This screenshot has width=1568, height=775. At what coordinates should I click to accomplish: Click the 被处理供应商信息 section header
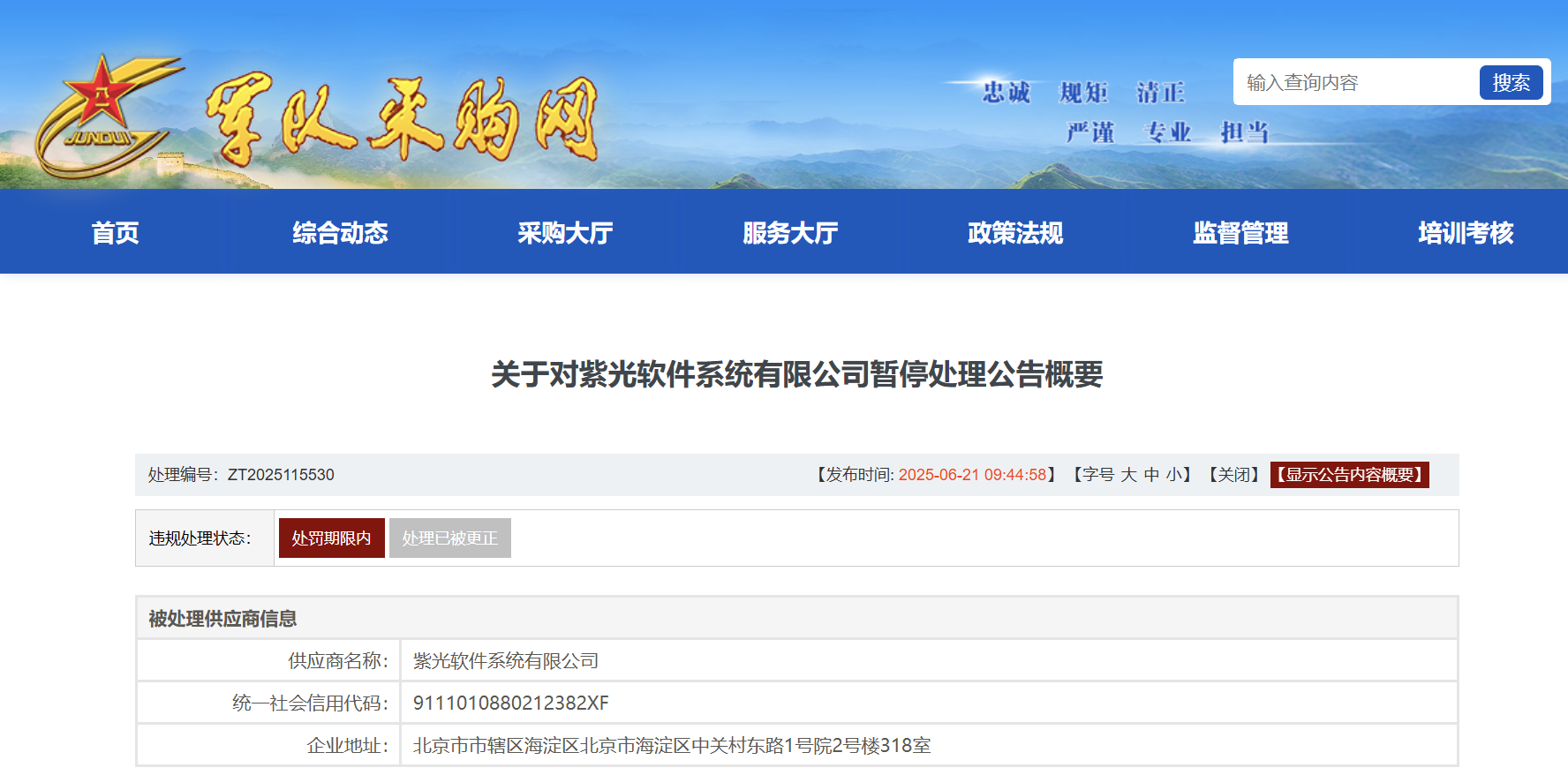click(x=222, y=619)
